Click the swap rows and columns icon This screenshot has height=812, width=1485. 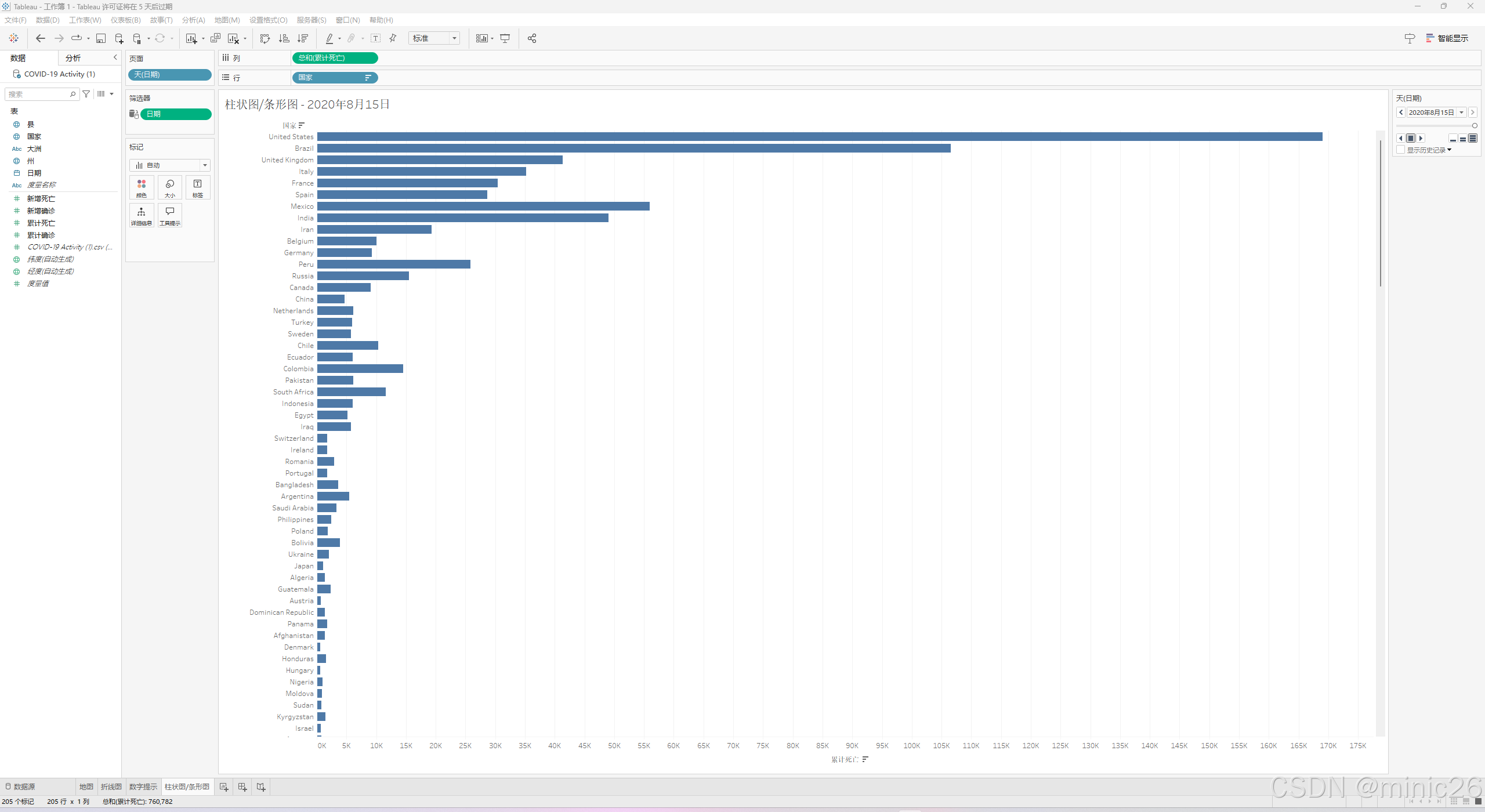click(x=265, y=38)
